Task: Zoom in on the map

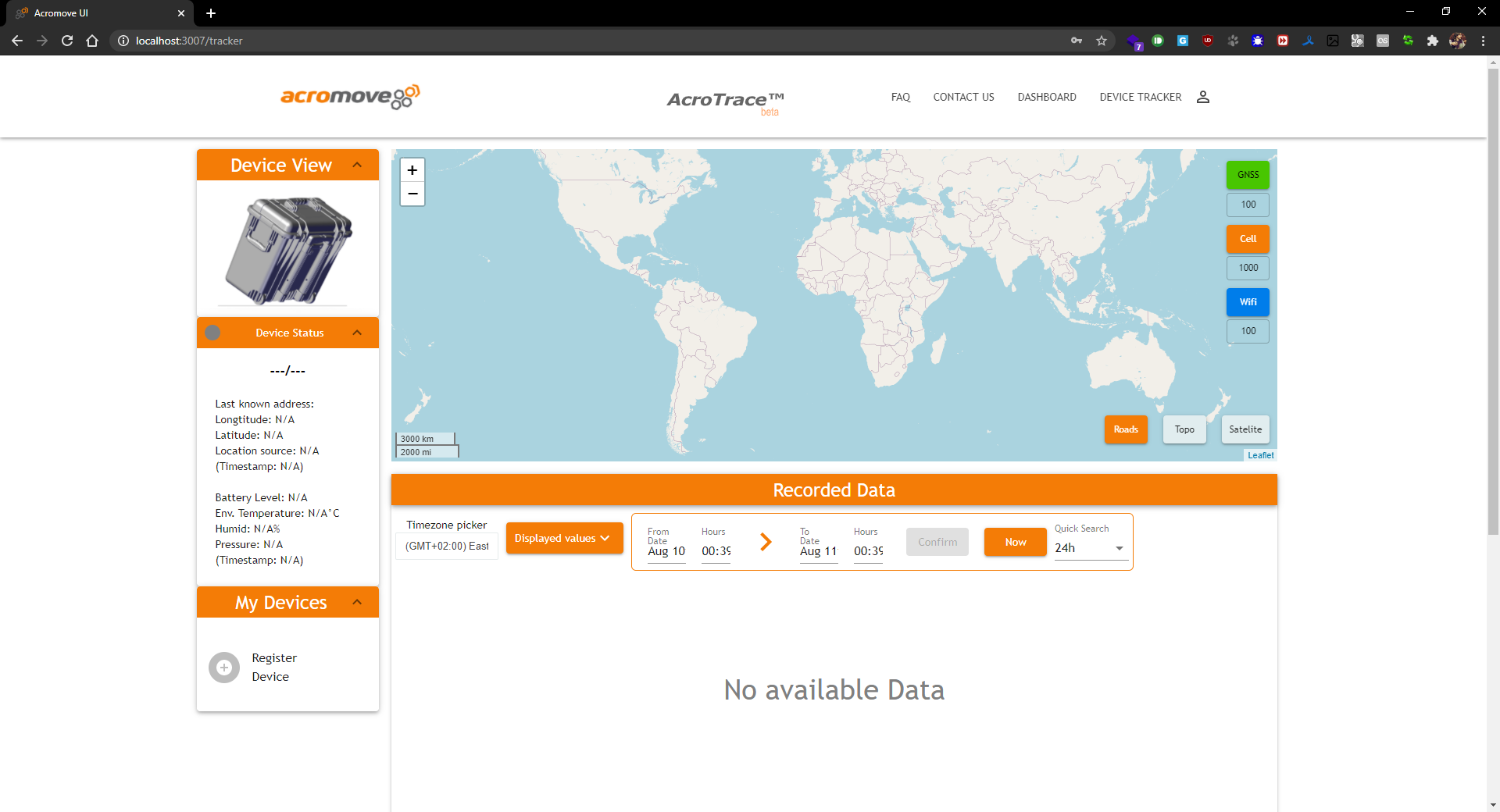Action: [412, 170]
